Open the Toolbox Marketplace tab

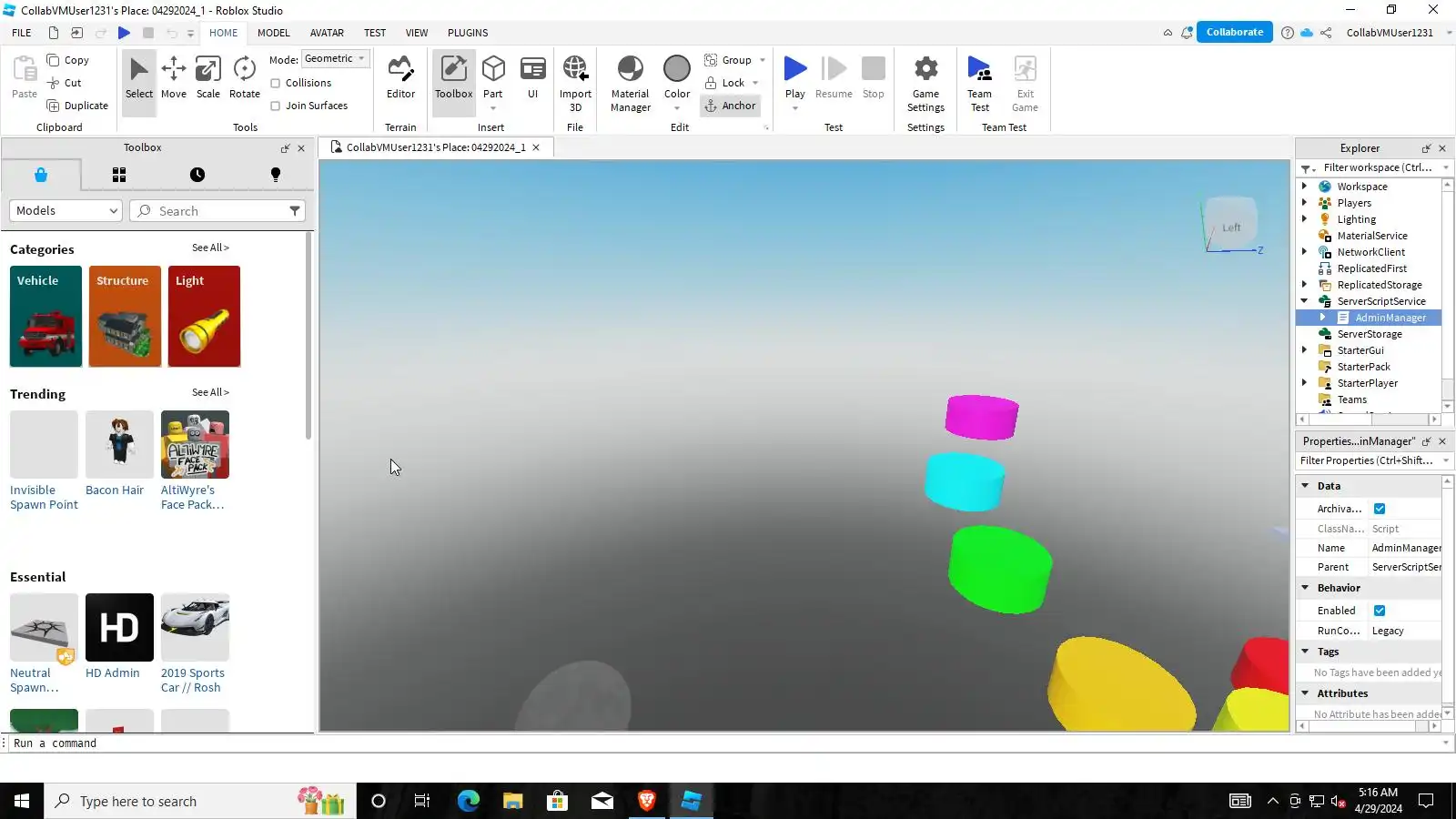[41, 175]
